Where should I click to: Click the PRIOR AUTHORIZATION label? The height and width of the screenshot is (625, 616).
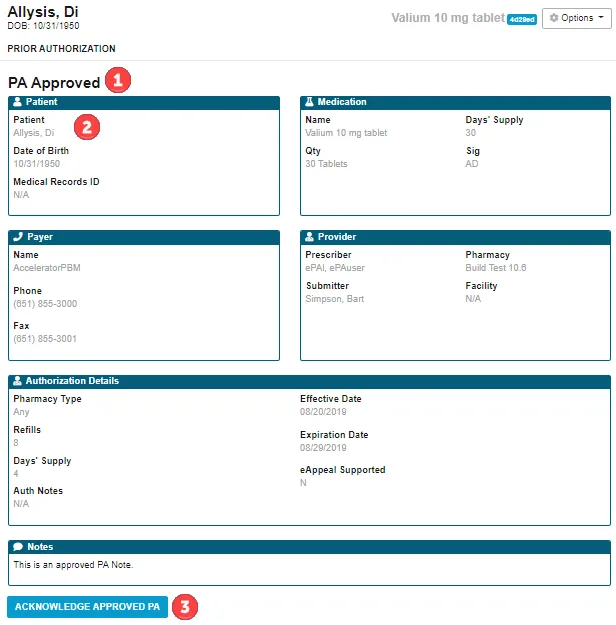tap(61, 49)
